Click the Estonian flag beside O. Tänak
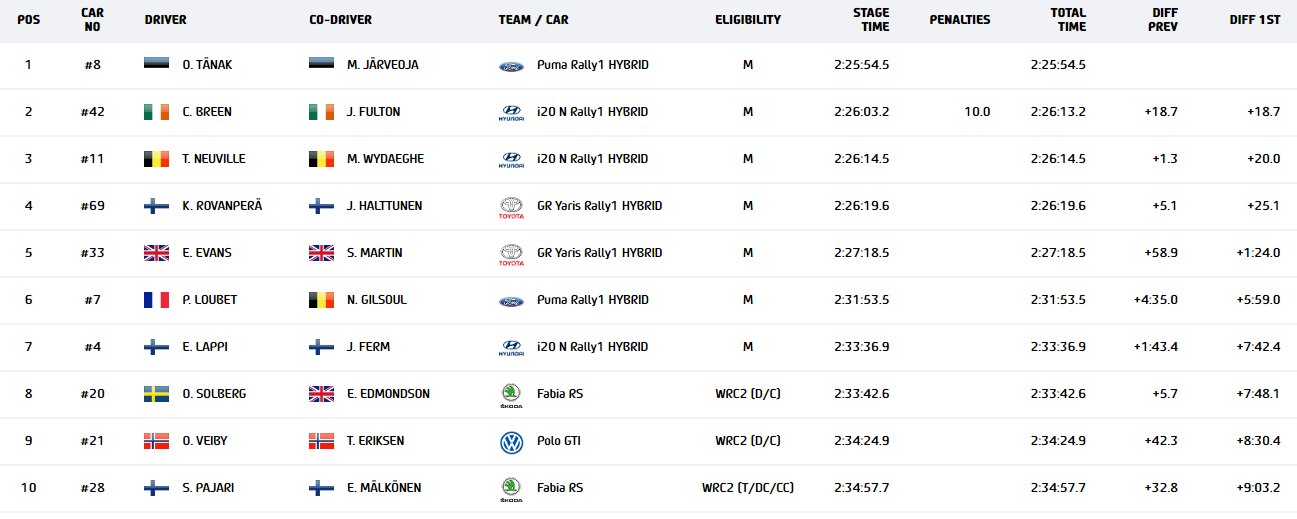 [x=157, y=65]
